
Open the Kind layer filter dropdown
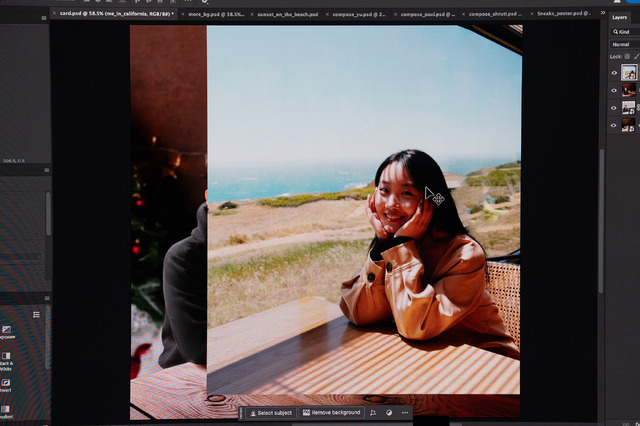pyautogui.click(x=624, y=31)
